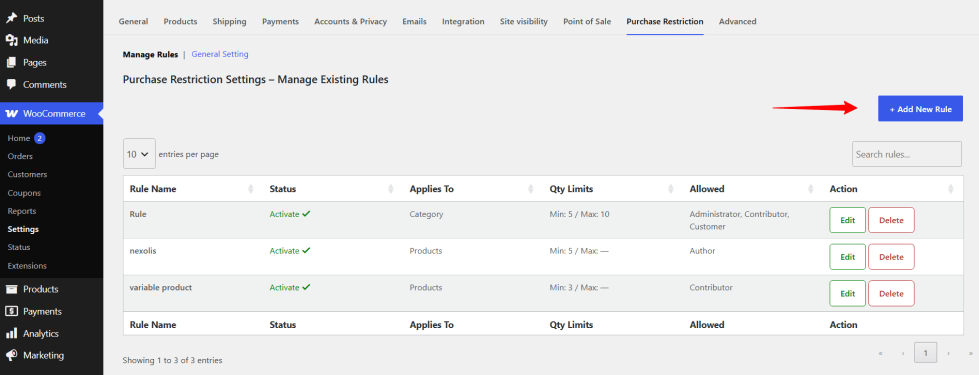Click the Search rules input field

pos(907,154)
